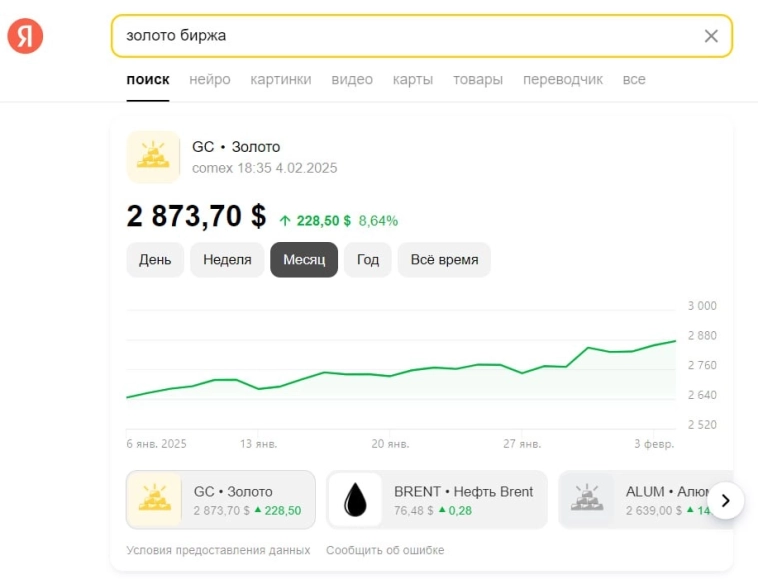Select the Неделя chart period
The height and width of the screenshot is (579, 758).
click(x=227, y=260)
